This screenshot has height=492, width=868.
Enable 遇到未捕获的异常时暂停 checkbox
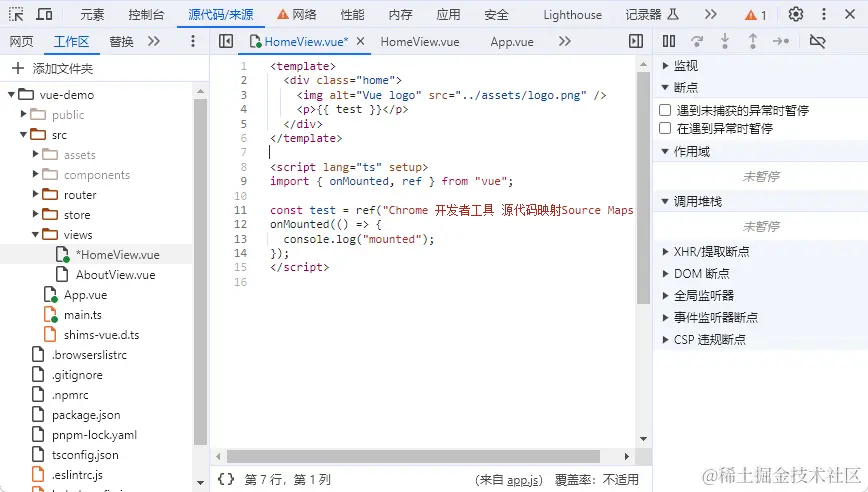(665, 110)
